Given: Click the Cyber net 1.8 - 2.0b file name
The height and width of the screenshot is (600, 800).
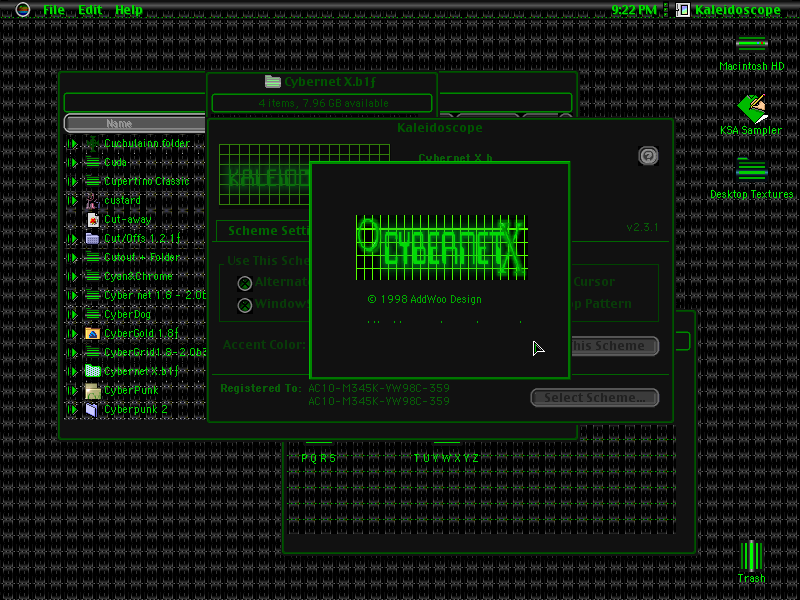Looking at the screenshot, I should tap(155, 295).
